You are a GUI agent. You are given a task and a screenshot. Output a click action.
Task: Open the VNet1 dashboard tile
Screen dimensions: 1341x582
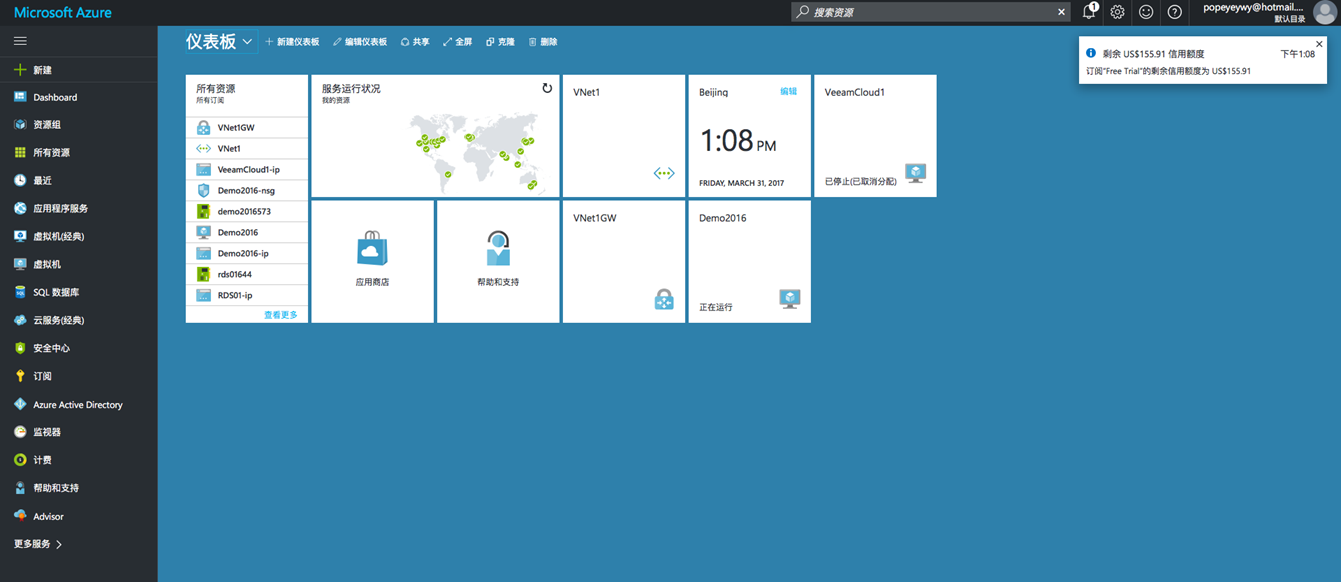point(624,136)
